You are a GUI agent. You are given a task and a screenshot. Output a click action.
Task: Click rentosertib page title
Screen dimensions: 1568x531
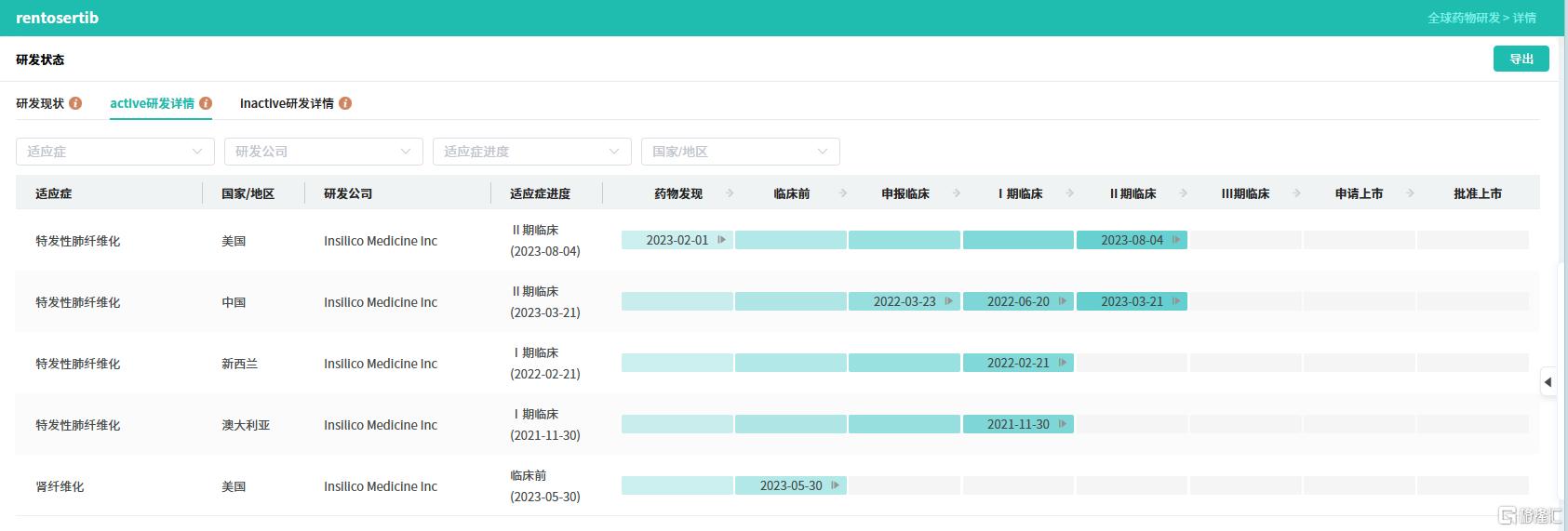click(x=57, y=18)
